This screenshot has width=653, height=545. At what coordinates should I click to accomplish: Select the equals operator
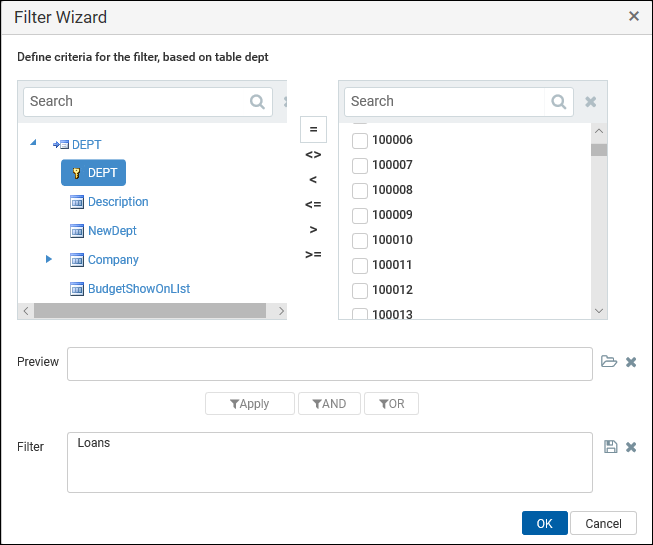[313, 129]
